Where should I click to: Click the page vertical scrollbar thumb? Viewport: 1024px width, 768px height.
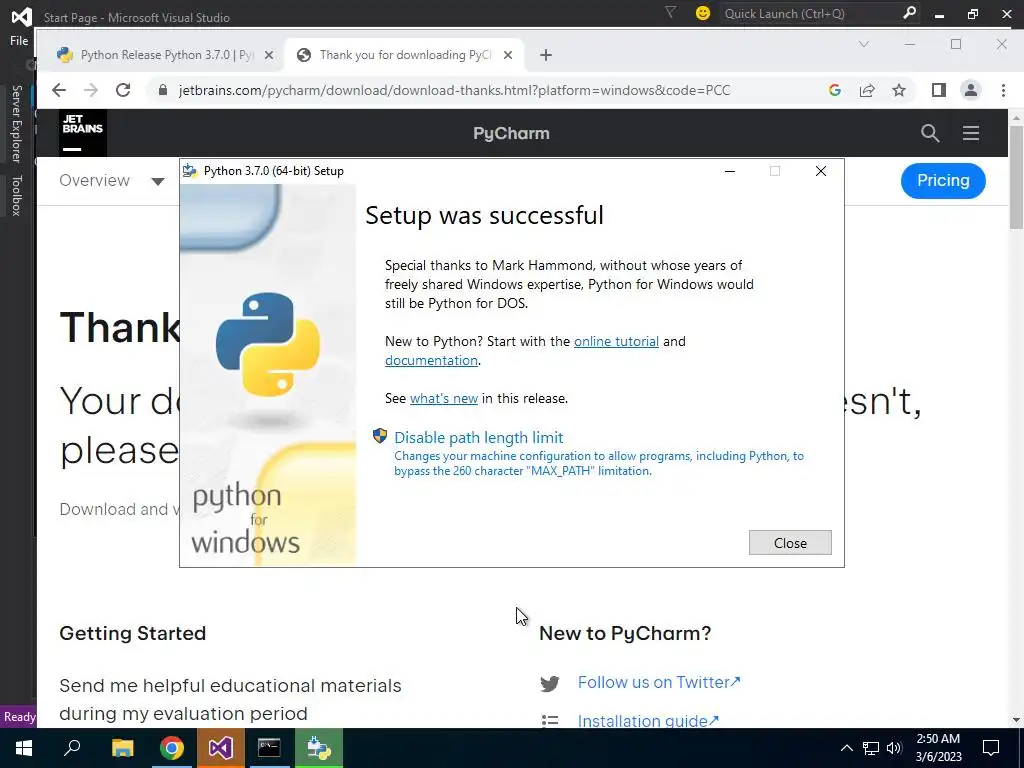pyautogui.click(x=1016, y=177)
